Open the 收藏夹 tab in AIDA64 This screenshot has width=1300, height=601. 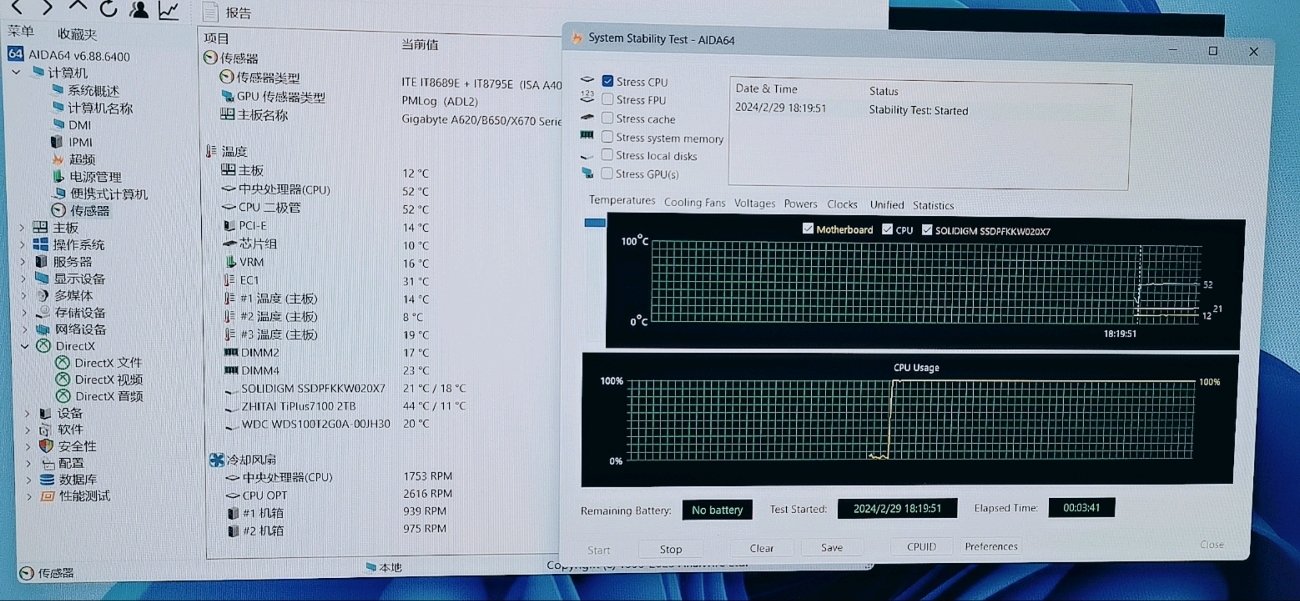pyautogui.click(x=77, y=34)
